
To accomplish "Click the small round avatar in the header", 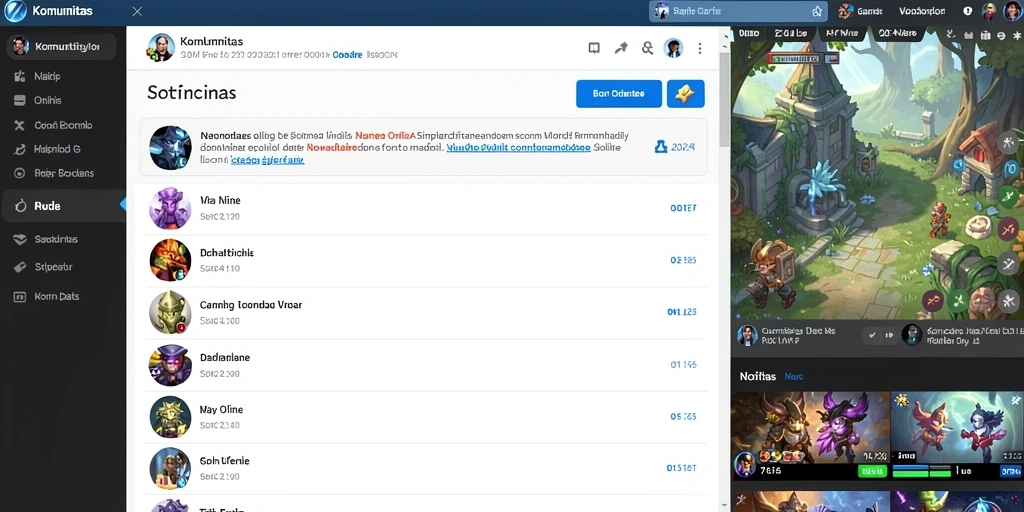I will (673, 48).
